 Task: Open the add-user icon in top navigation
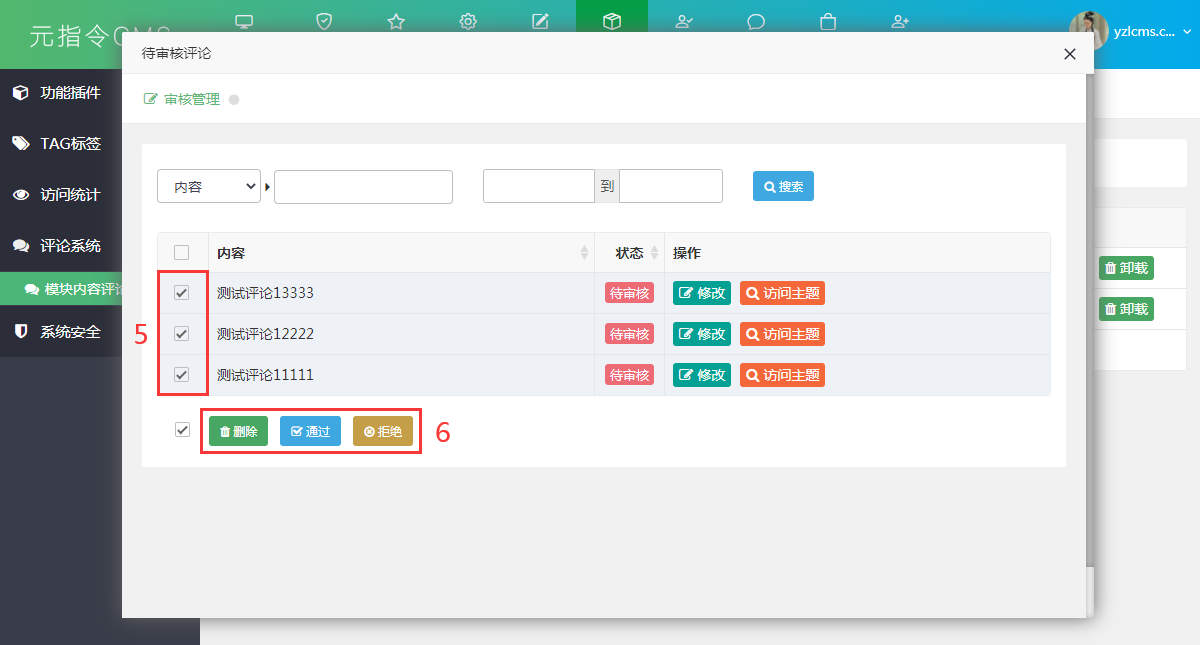900,21
